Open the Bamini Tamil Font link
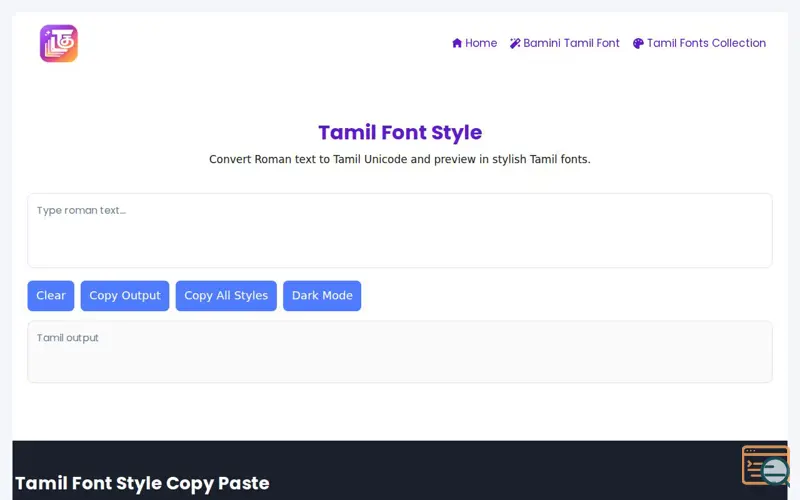Image resolution: width=800 pixels, height=500 pixels. pos(565,43)
